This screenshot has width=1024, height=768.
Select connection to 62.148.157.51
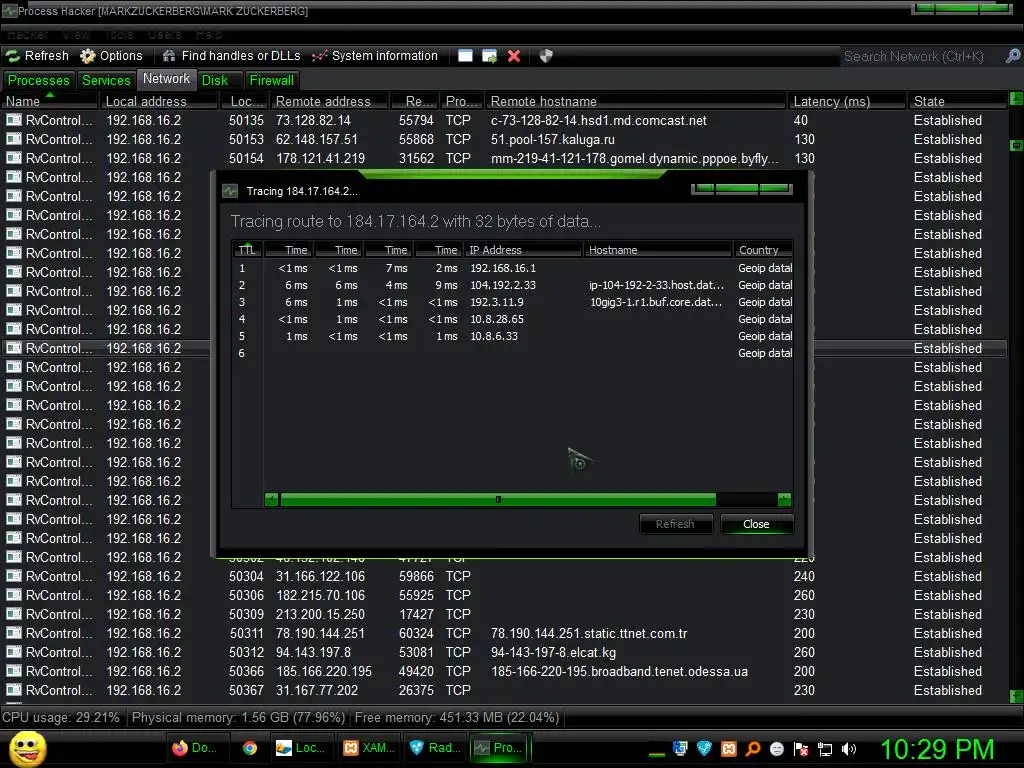tap(504, 139)
